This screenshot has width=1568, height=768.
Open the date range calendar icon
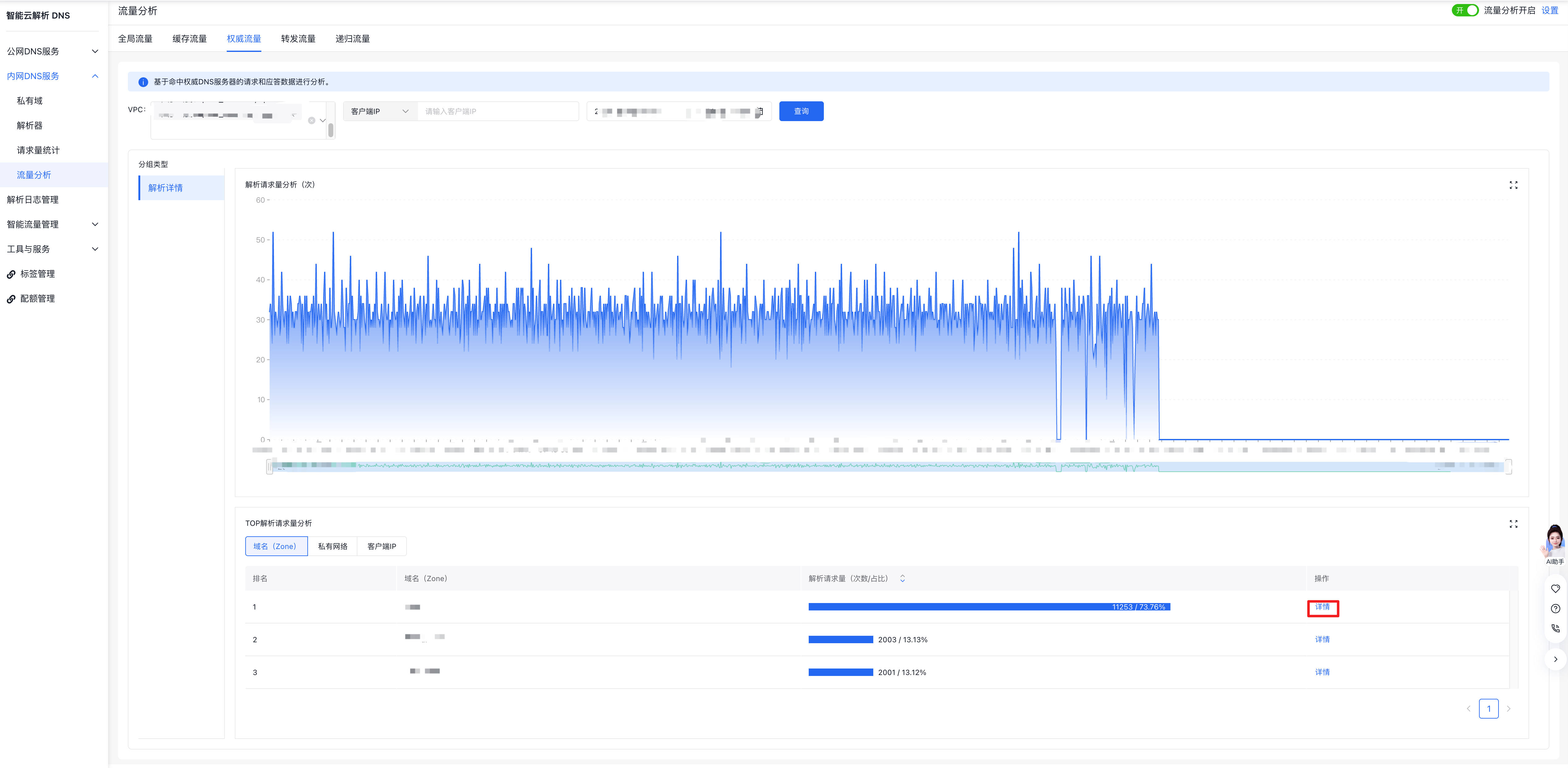point(759,111)
